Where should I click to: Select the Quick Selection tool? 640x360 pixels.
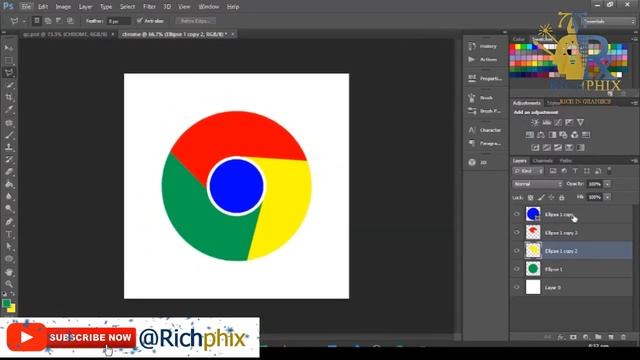pos(9,85)
